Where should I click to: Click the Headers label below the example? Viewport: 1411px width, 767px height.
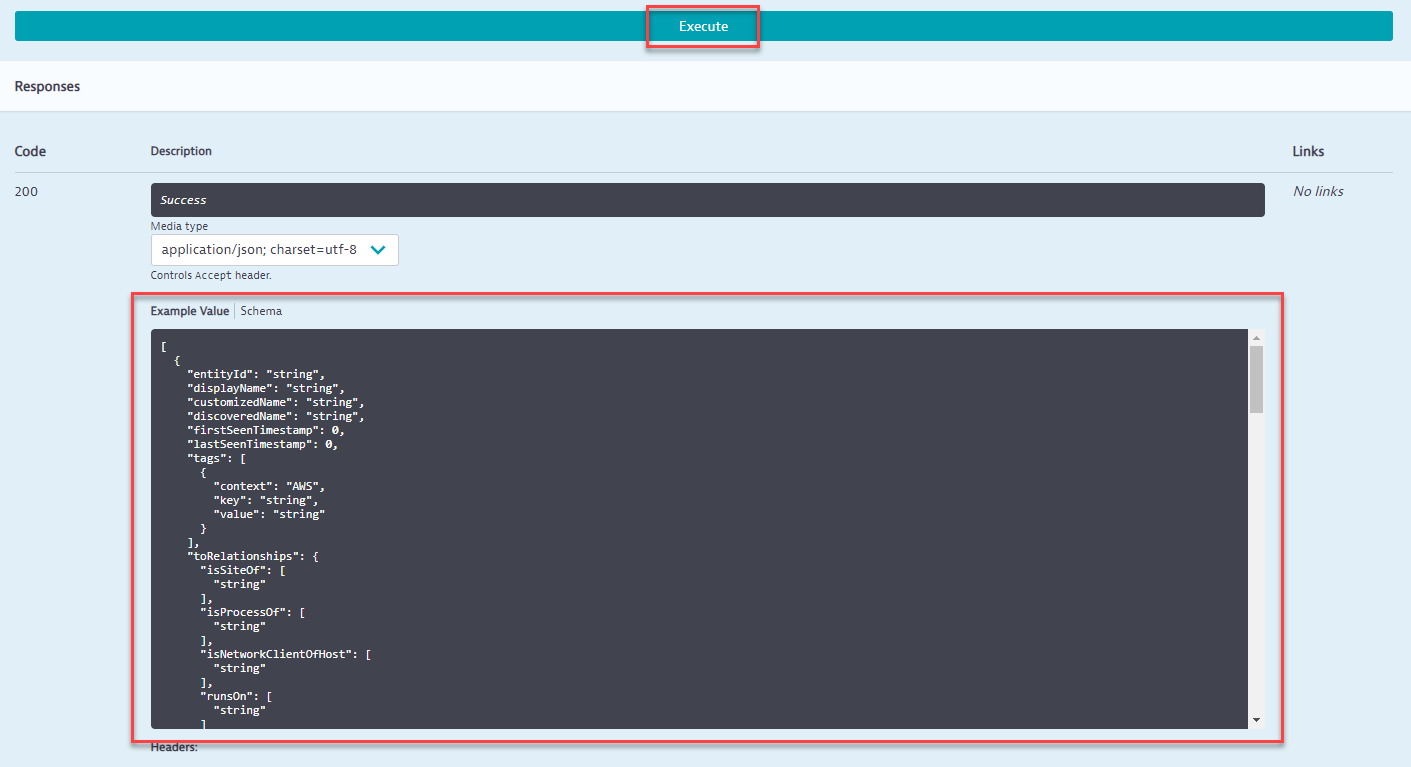[x=174, y=747]
